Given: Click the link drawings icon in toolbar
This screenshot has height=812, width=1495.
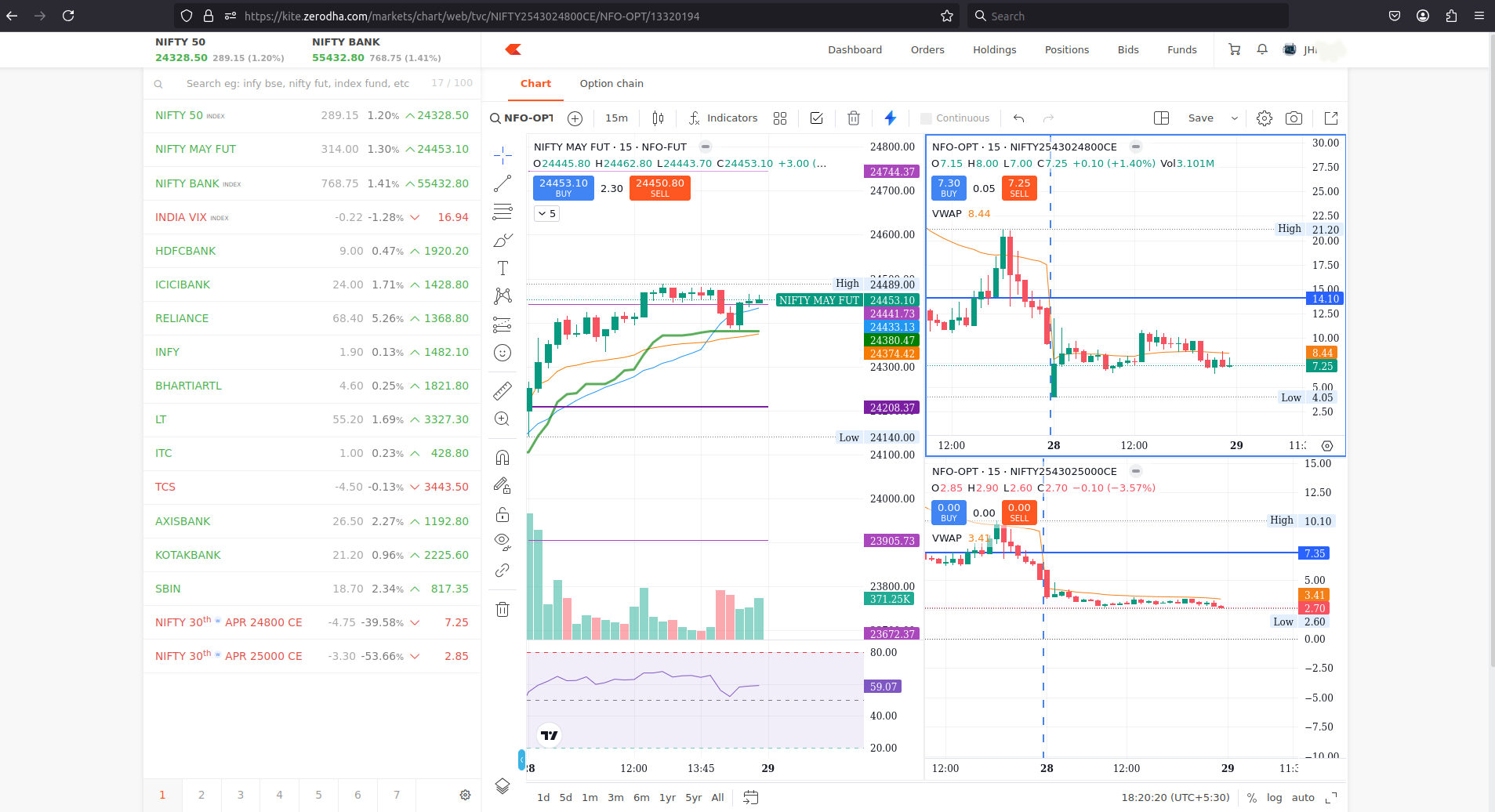Looking at the screenshot, I should click(x=503, y=570).
